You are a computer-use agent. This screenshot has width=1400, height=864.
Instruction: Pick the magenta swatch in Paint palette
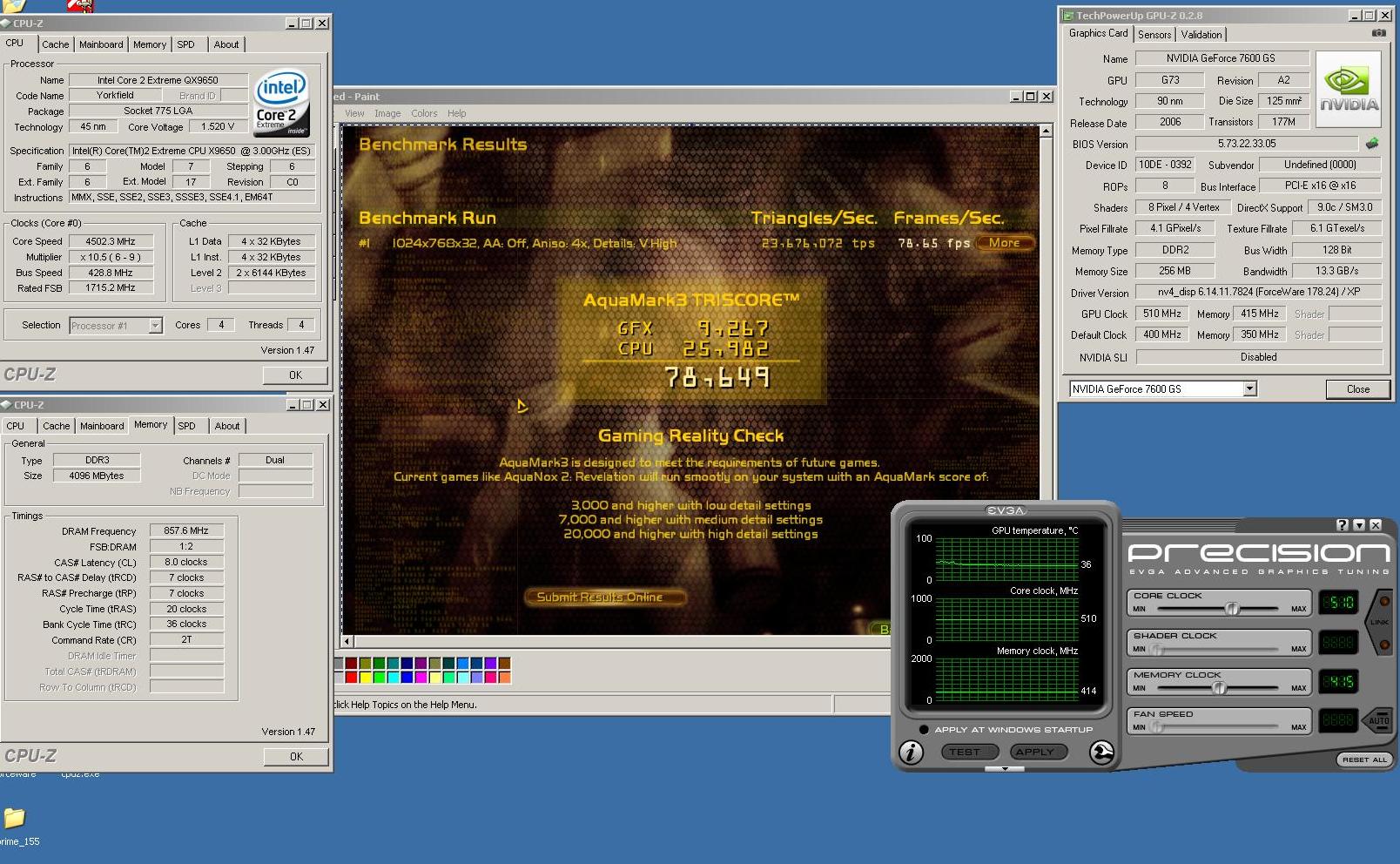[421, 677]
